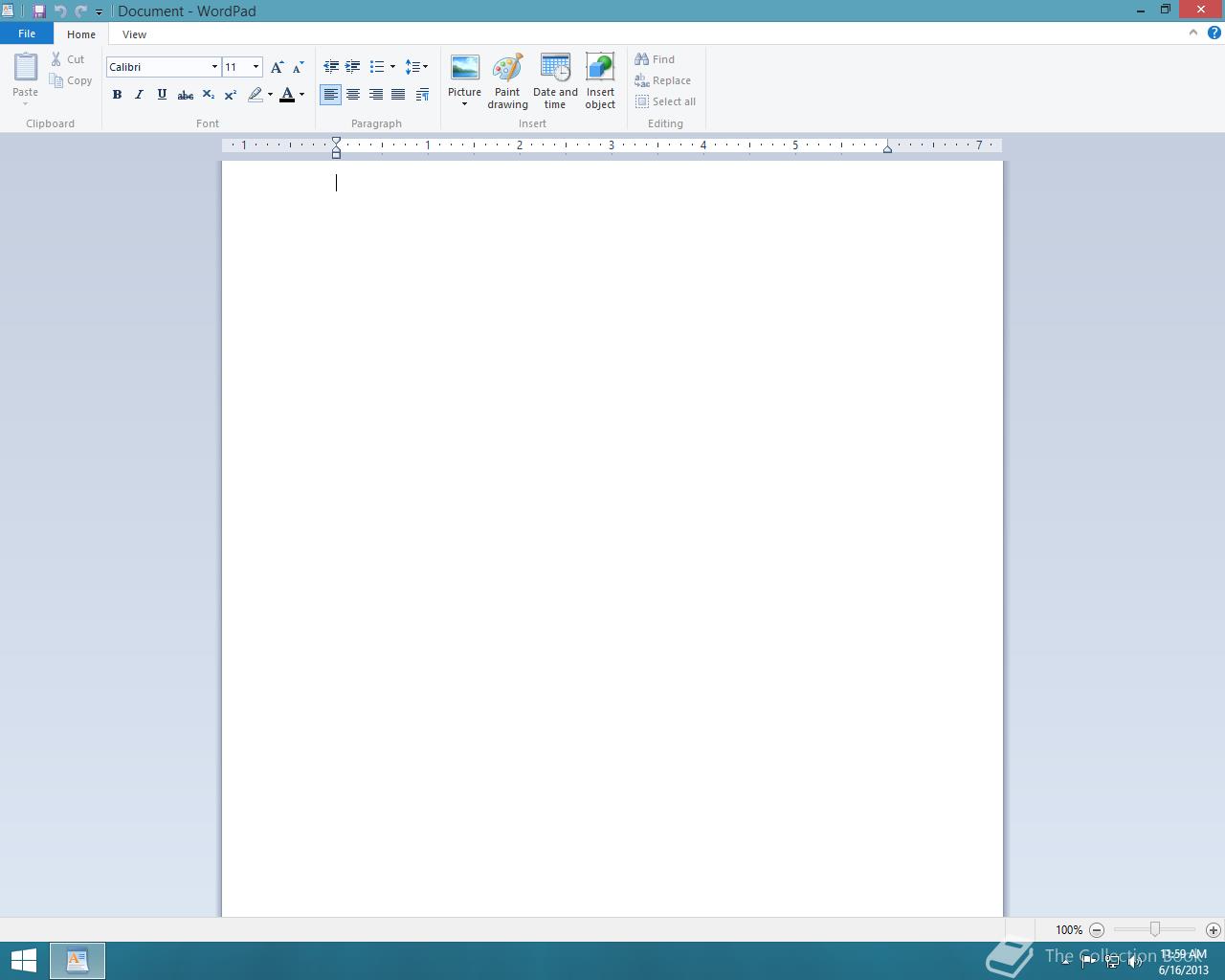Click the left indent marker on ruler
The height and width of the screenshot is (980, 1225).
point(336,147)
